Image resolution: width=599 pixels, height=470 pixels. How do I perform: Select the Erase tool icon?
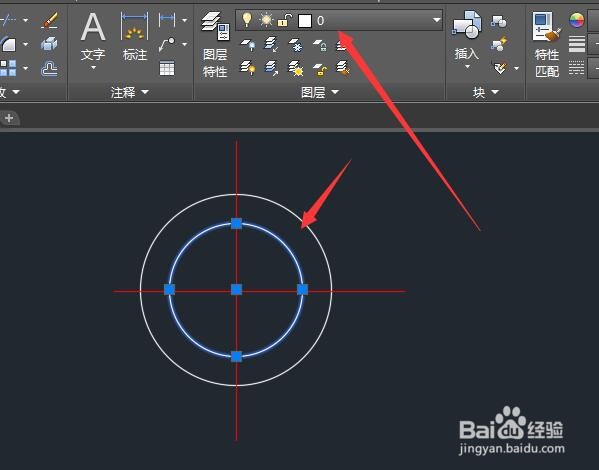click(50, 20)
